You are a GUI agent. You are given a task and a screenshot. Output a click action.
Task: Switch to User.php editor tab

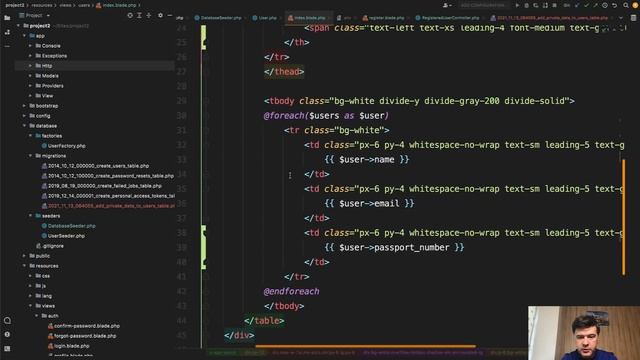pos(265,18)
